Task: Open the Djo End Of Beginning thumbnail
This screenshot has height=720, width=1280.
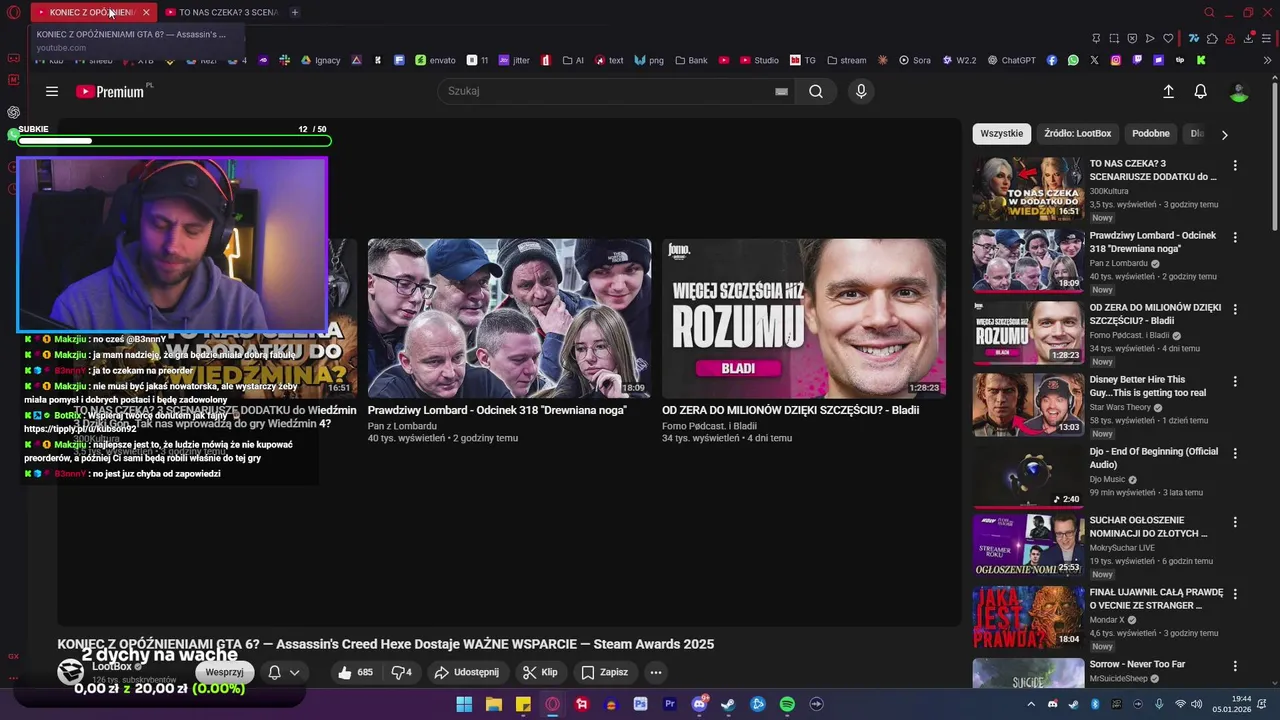Action: click(1028, 476)
